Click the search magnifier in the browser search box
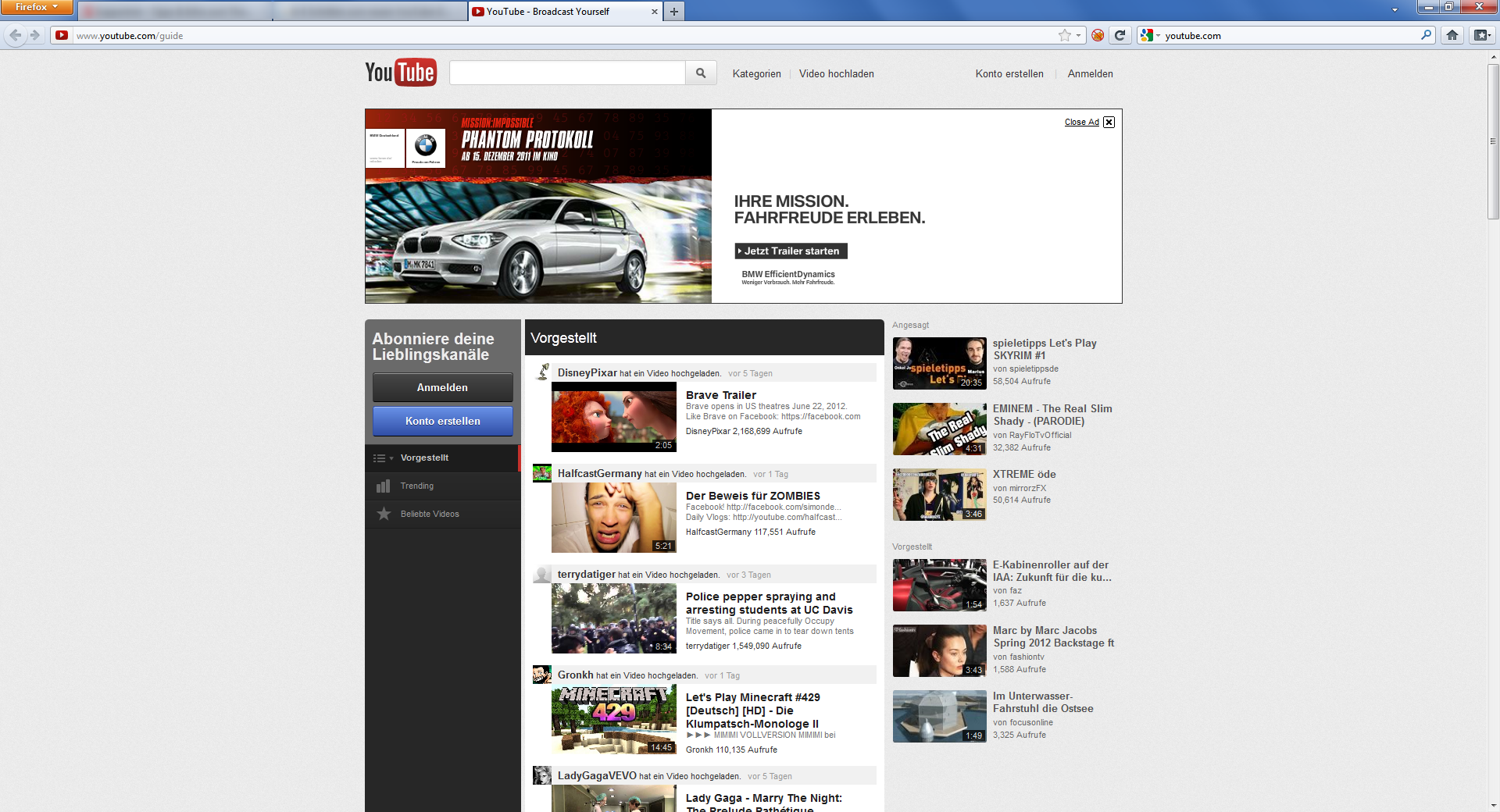The width and height of the screenshot is (1500, 812). click(1426, 35)
